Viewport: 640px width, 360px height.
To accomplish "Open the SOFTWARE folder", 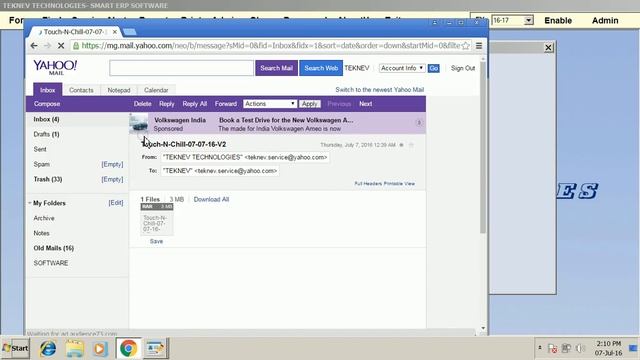I will (51, 263).
